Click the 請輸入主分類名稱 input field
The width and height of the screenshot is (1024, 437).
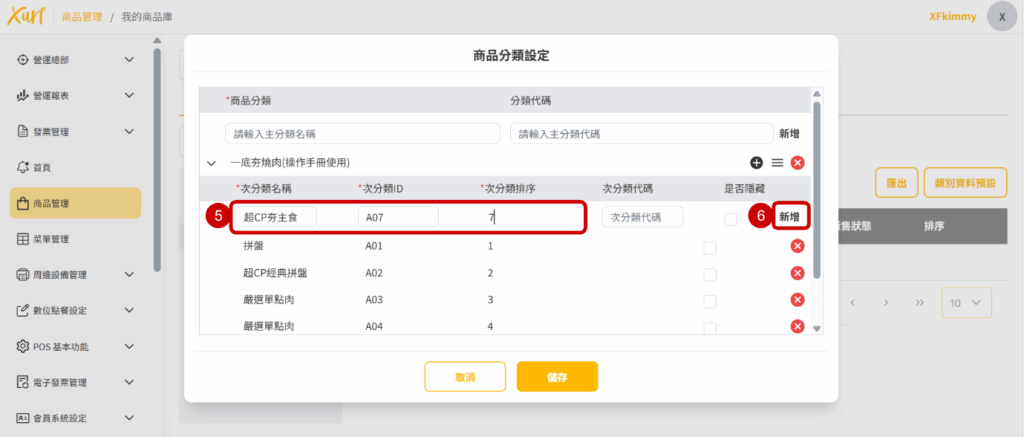[362, 133]
